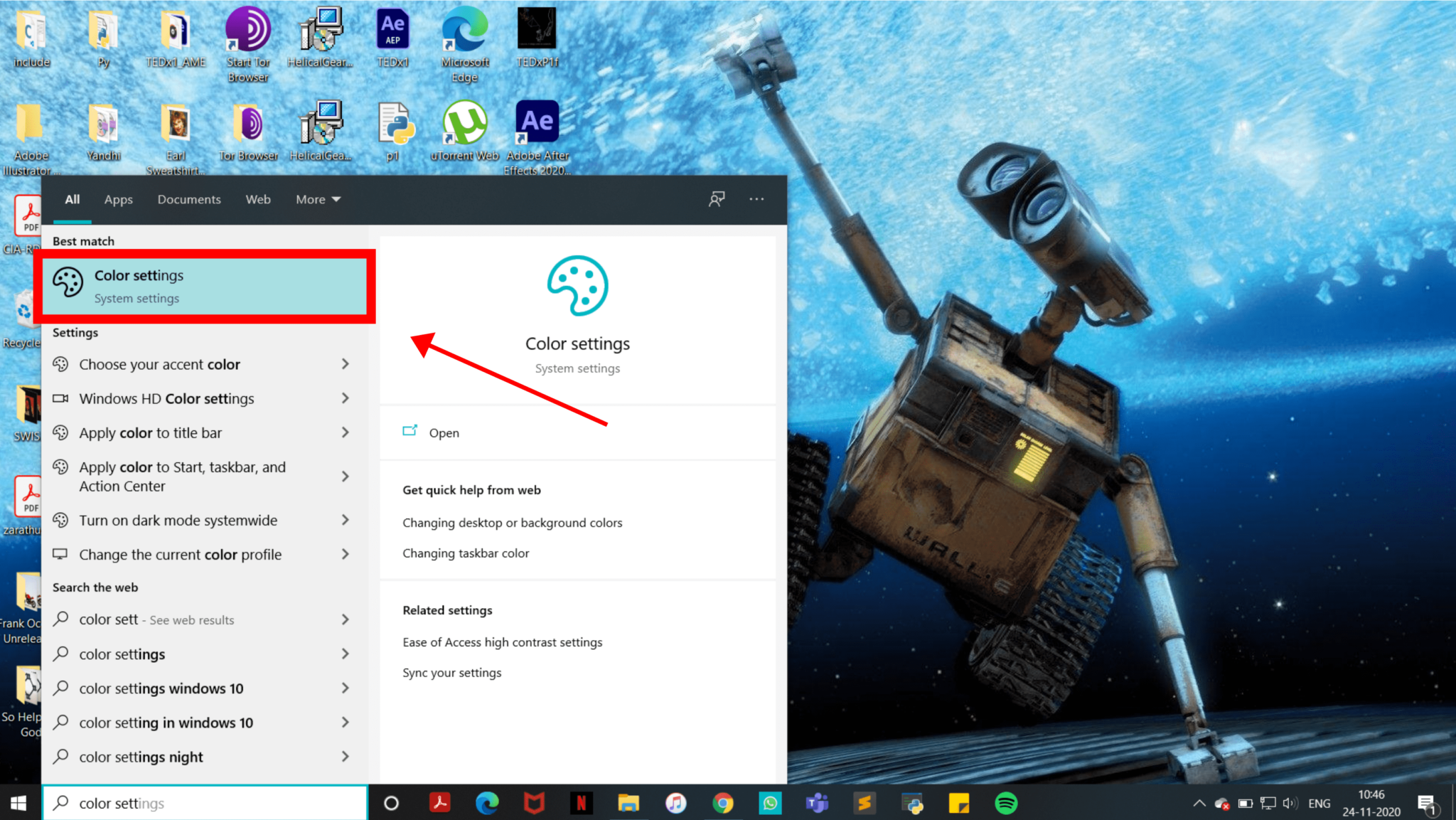Open Ease of Access high contrast settings
This screenshot has height=820, width=1456.
pos(502,642)
